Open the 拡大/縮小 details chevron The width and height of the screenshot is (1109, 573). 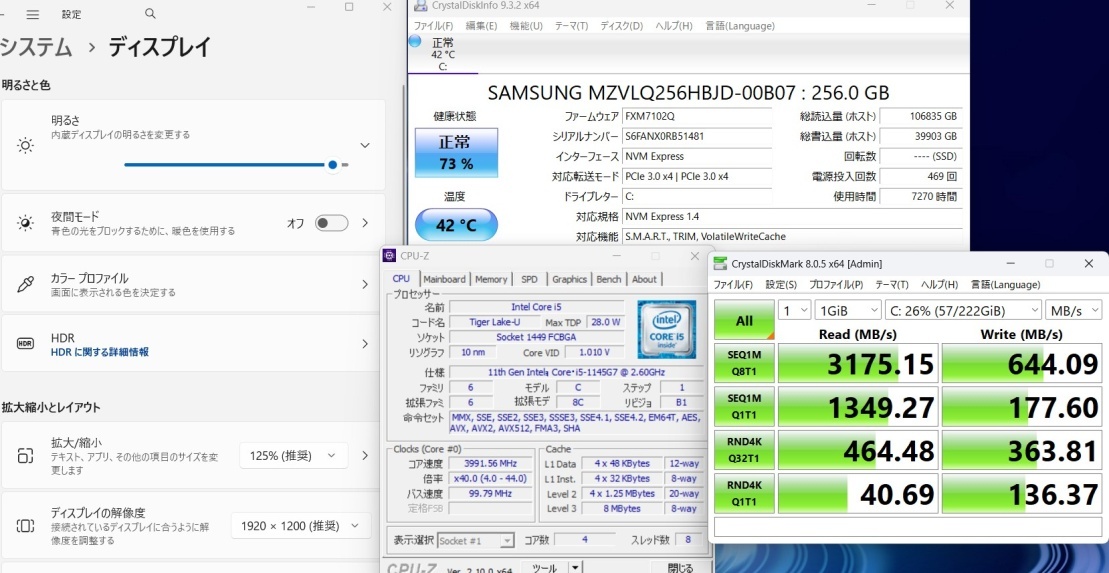coord(365,456)
